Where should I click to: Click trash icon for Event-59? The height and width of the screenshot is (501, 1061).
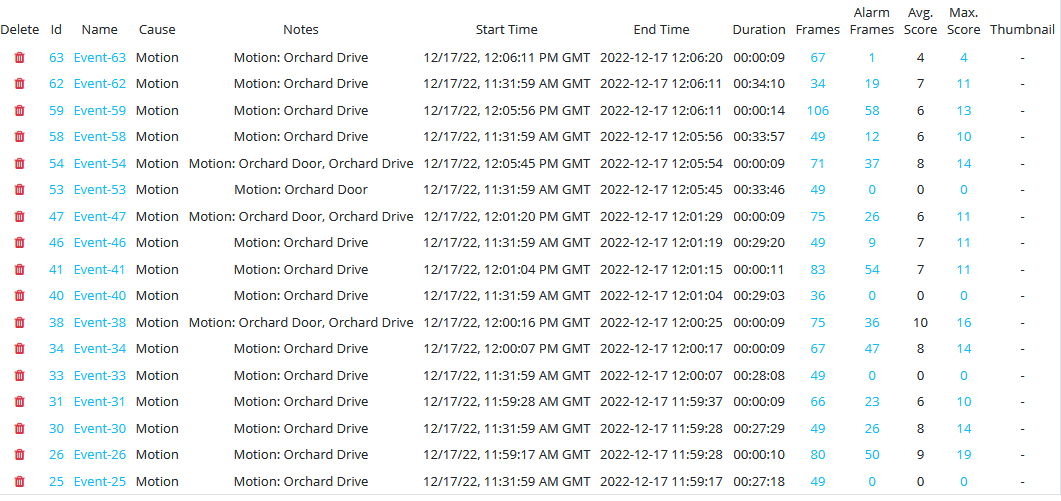[x=20, y=110]
